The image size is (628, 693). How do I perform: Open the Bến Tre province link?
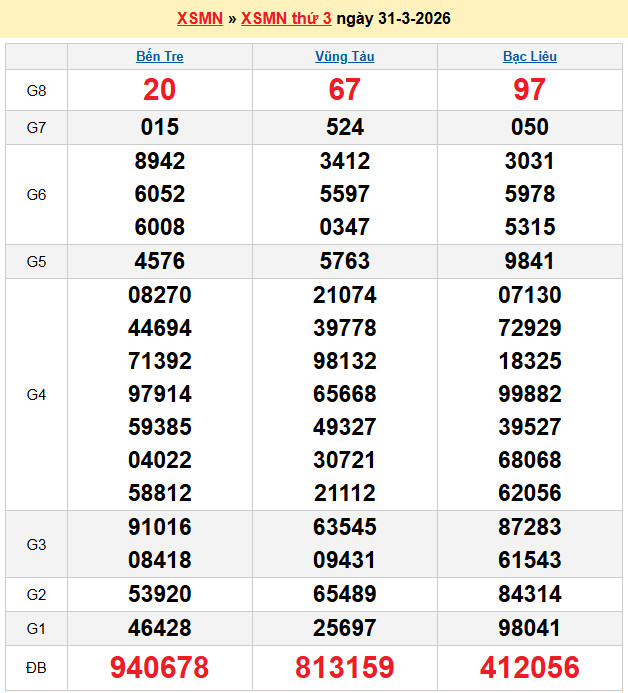pyautogui.click(x=160, y=57)
